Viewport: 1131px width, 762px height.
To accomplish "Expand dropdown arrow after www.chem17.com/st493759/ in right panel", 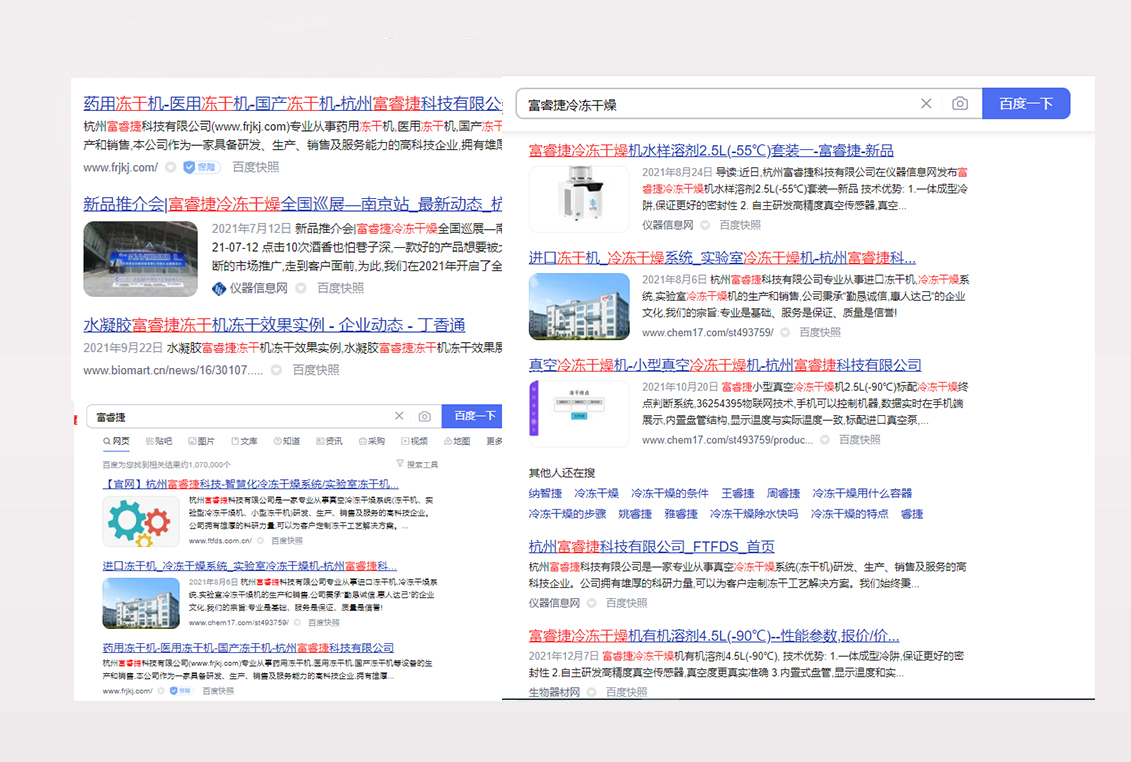I will coord(785,332).
